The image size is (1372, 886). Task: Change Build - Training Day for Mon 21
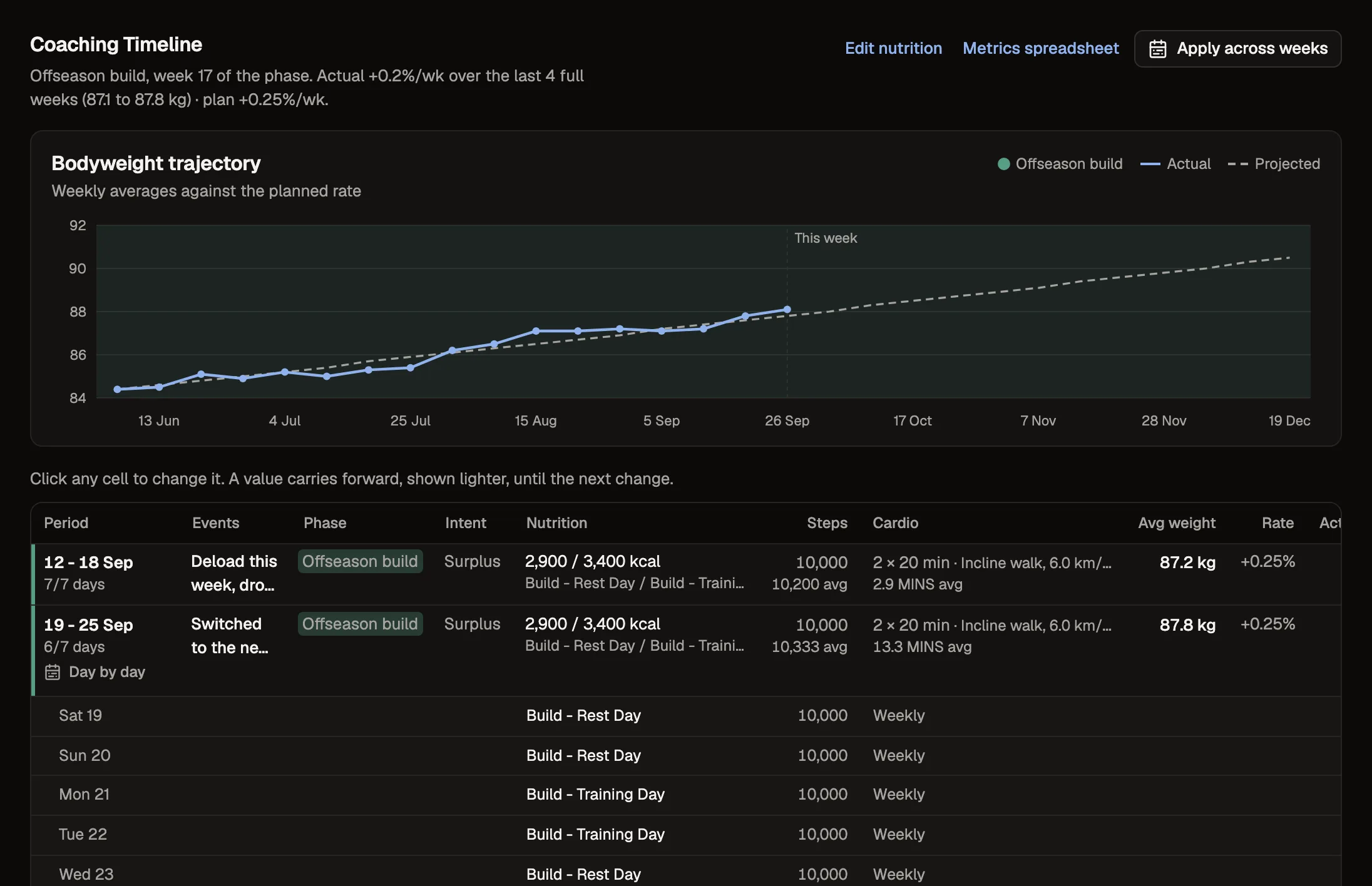pyautogui.click(x=595, y=794)
